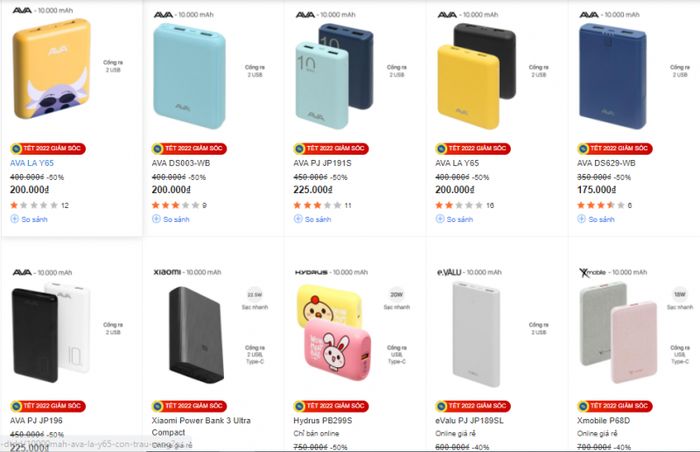Click So sánh under first AVA LA Y65
Screen dimensions: 700x452
29,219
